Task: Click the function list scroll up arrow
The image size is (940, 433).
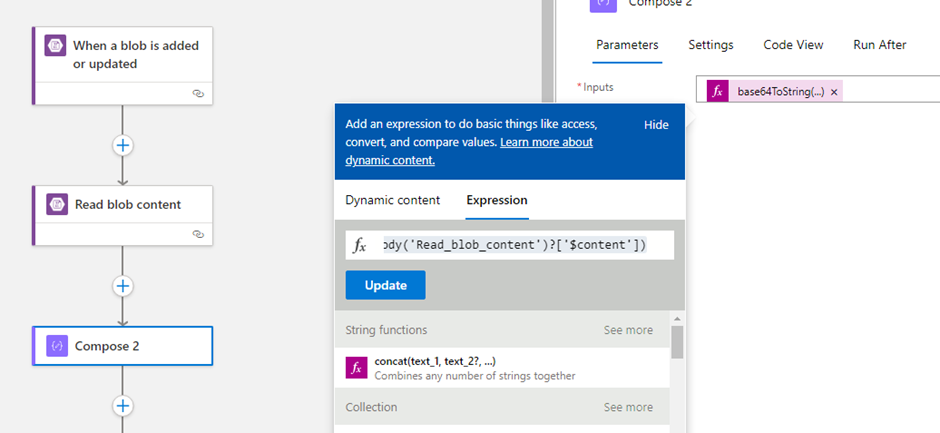Action: (677, 319)
